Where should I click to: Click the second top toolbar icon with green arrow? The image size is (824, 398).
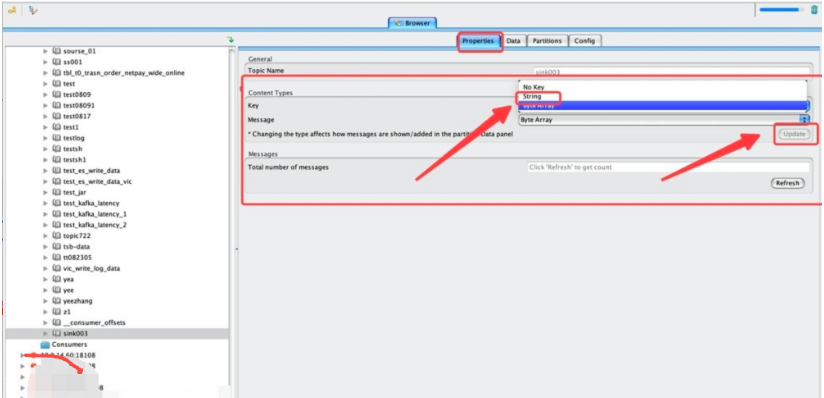pos(33,10)
